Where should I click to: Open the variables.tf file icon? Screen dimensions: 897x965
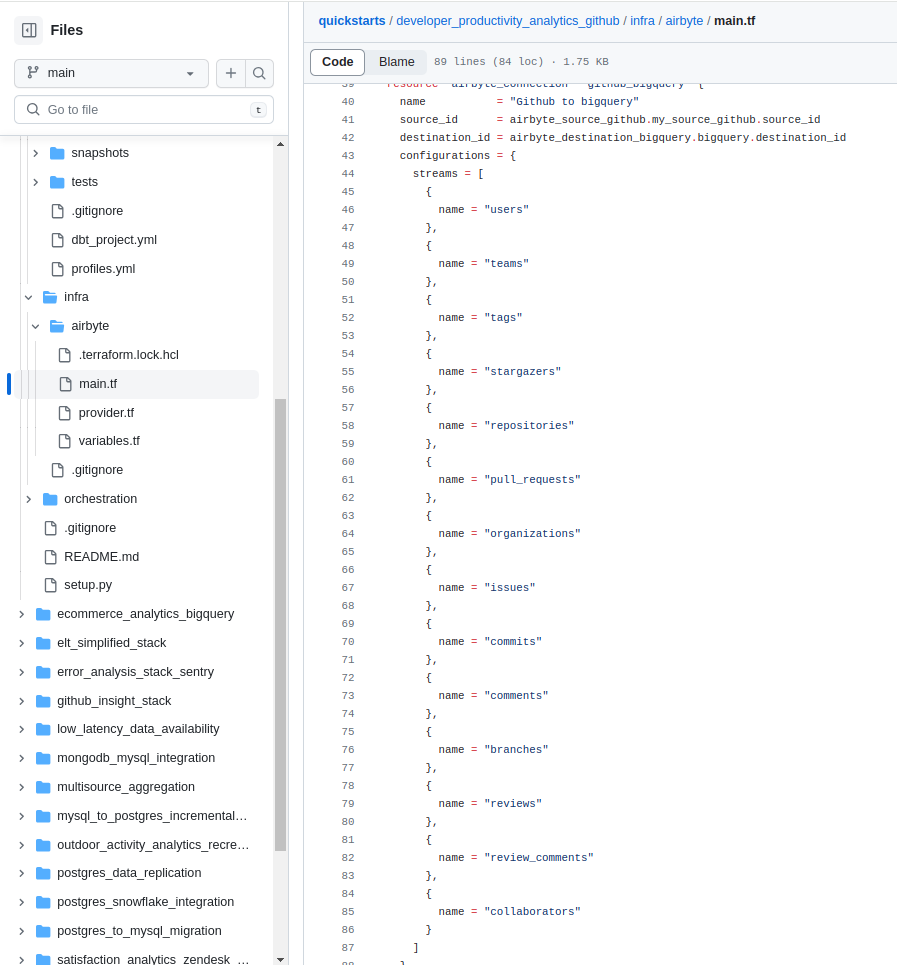coord(67,440)
